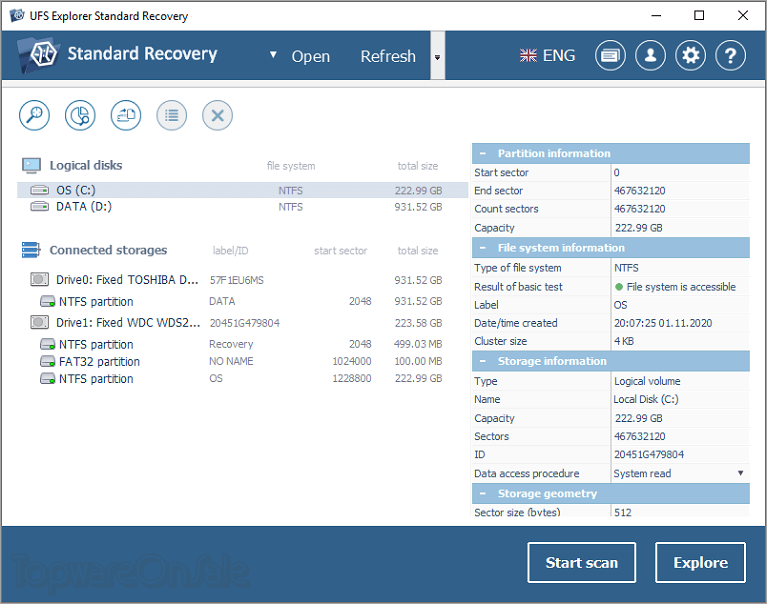Screen dimensions: 767x604
Task: Select the NTFS partition labeled Recovery
Action: click(x=243, y=344)
